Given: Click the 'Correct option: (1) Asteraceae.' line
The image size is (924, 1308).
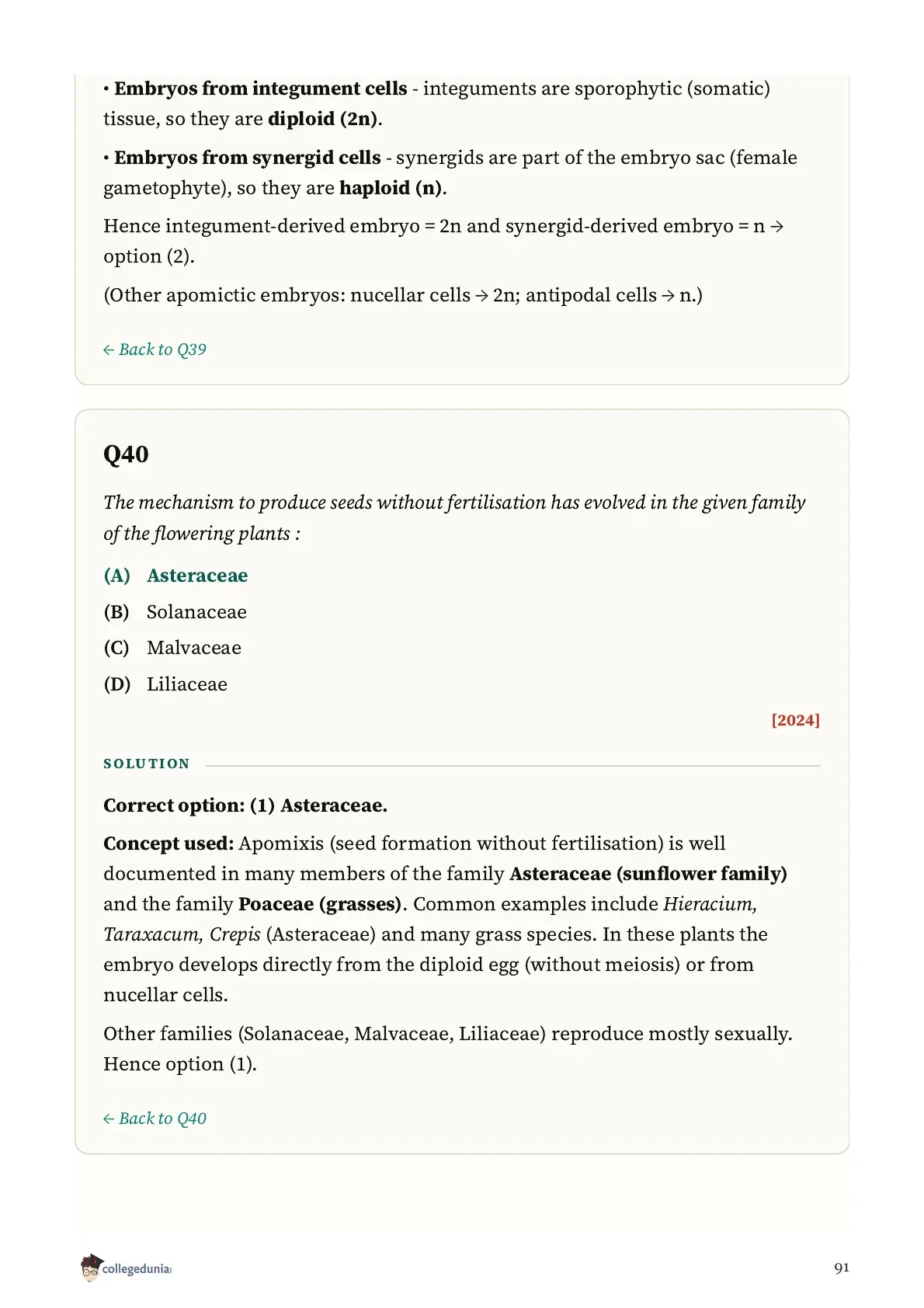Looking at the screenshot, I should click(245, 805).
